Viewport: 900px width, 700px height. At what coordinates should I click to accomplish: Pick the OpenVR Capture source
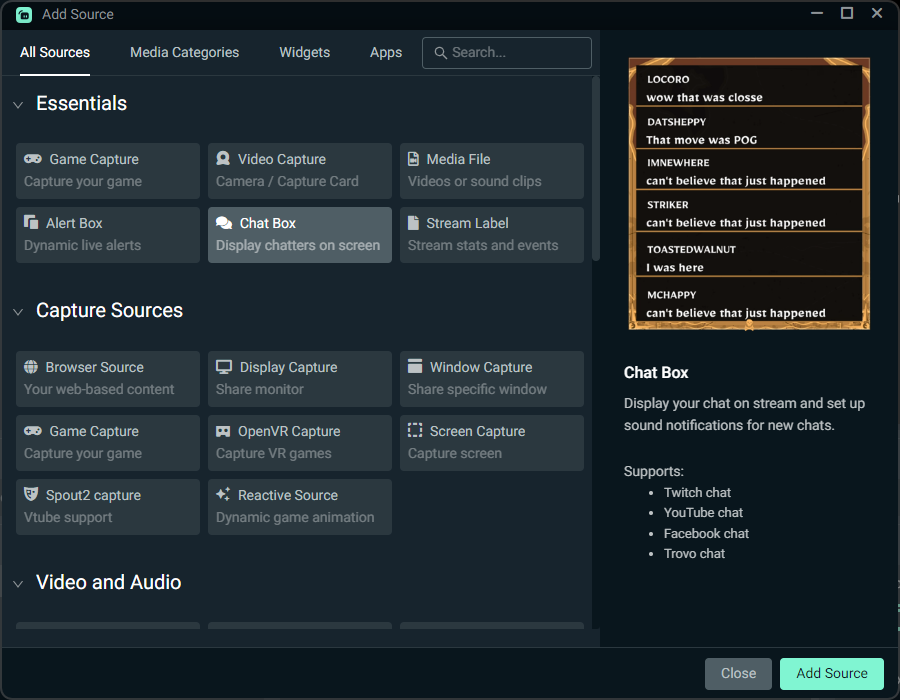[299, 442]
